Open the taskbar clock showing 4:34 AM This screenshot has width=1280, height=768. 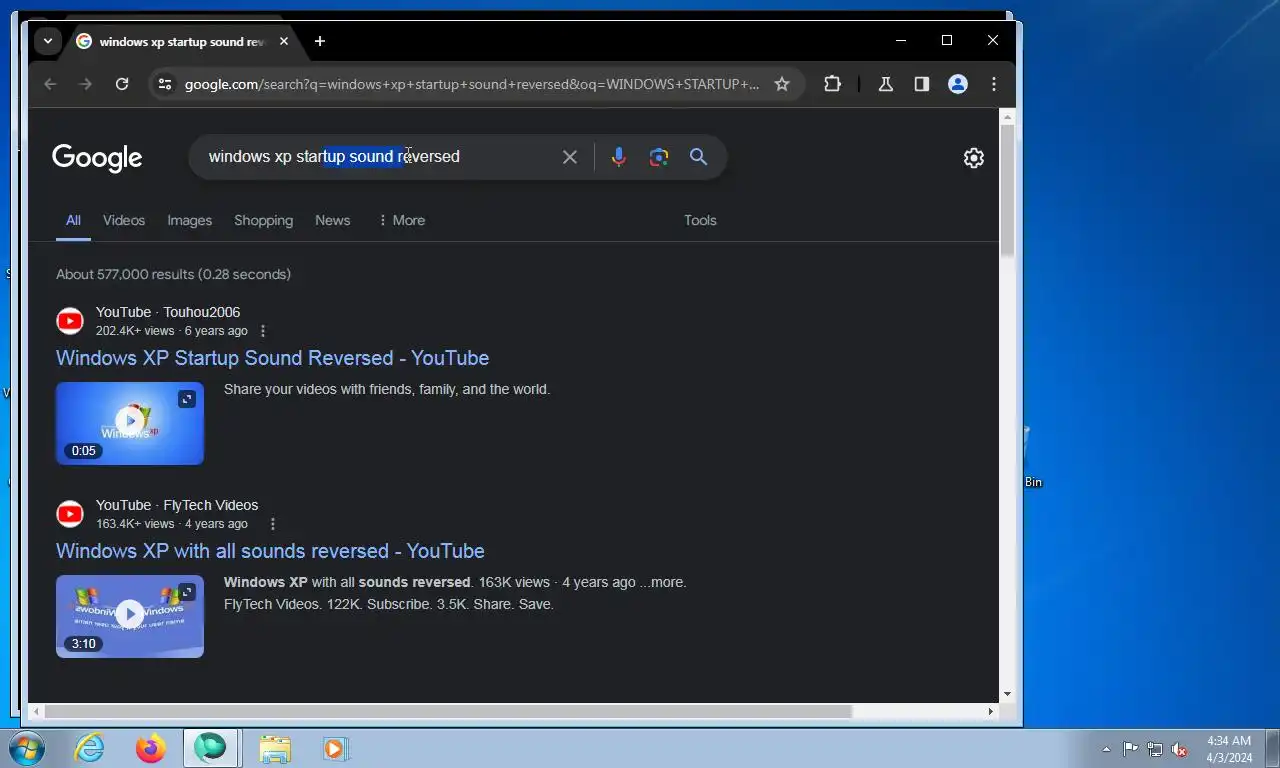pyautogui.click(x=1229, y=749)
